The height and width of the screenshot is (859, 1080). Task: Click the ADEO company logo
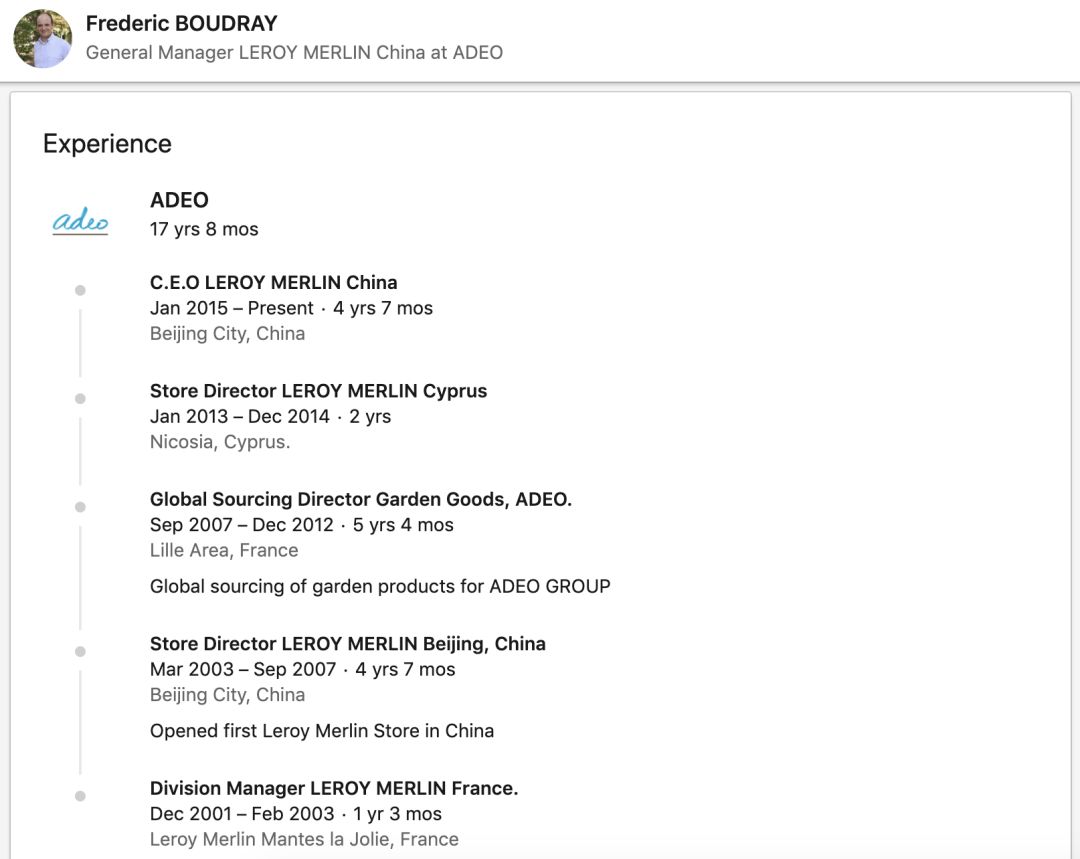coord(81,220)
